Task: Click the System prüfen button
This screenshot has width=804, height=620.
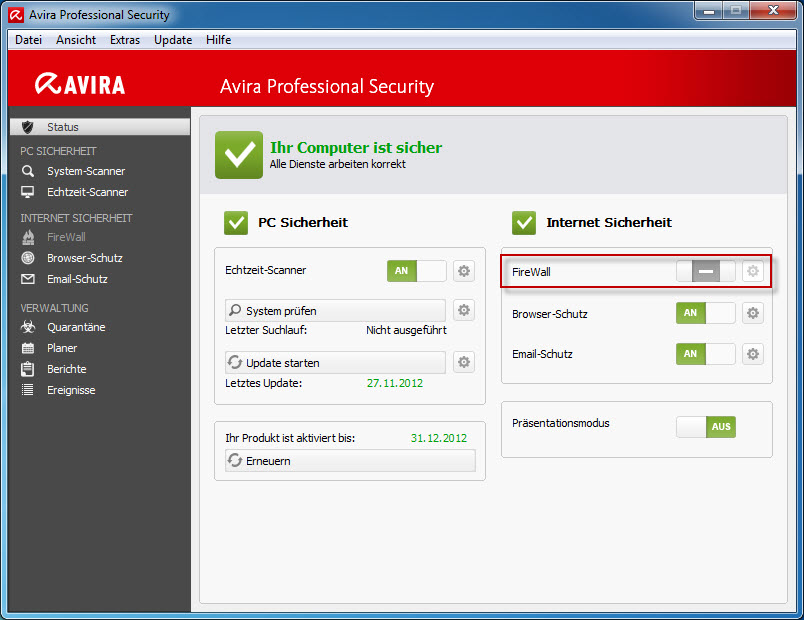Action: pos(335,310)
